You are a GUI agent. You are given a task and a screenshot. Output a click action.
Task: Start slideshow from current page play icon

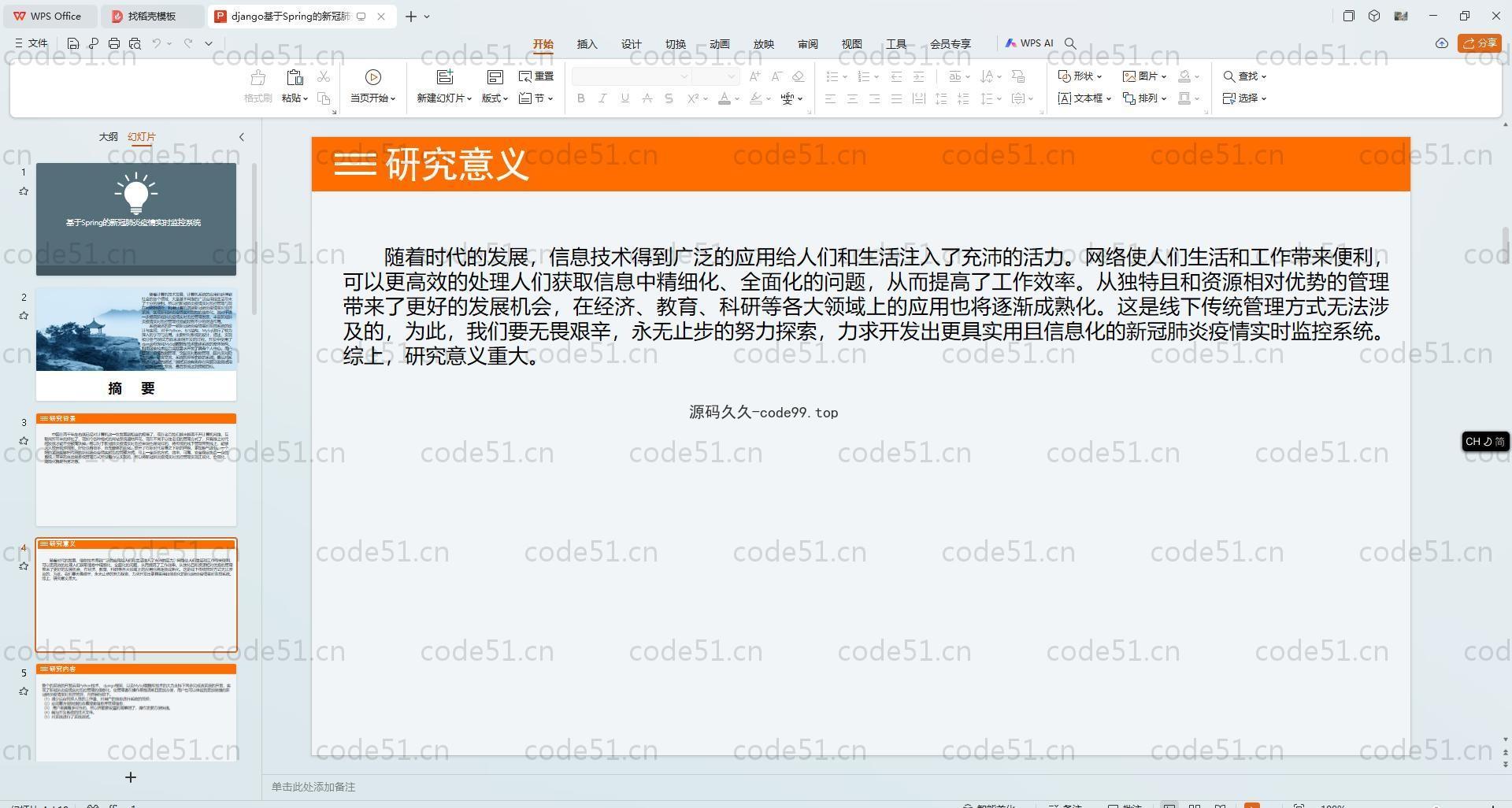tap(373, 76)
